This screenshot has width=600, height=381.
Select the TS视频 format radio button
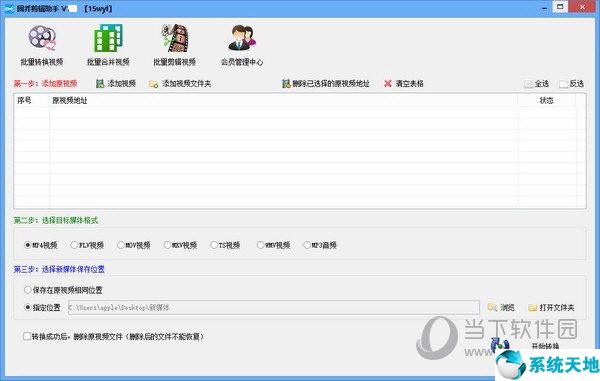(225, 245)
